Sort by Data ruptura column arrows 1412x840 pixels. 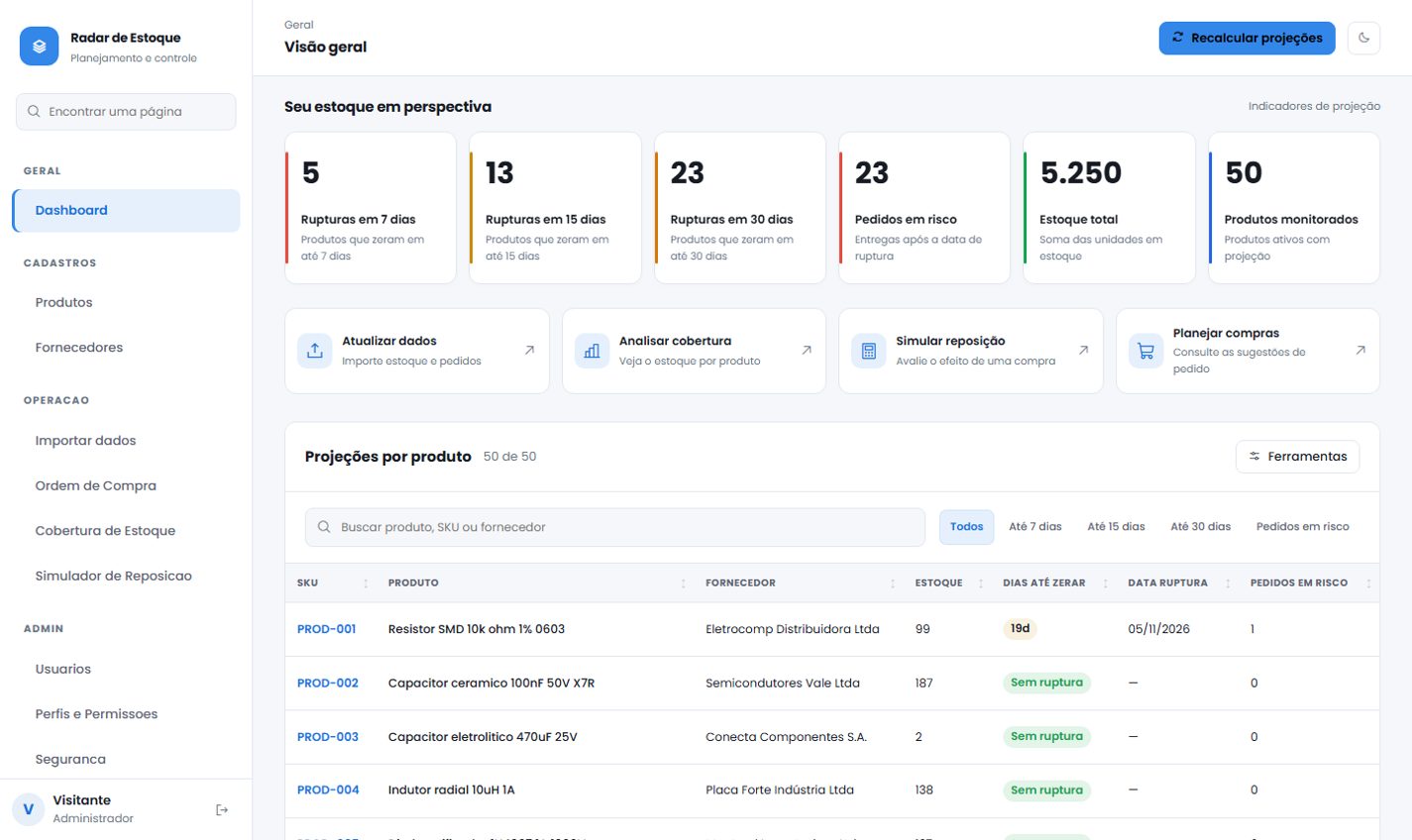click(x=1228, y=583)
